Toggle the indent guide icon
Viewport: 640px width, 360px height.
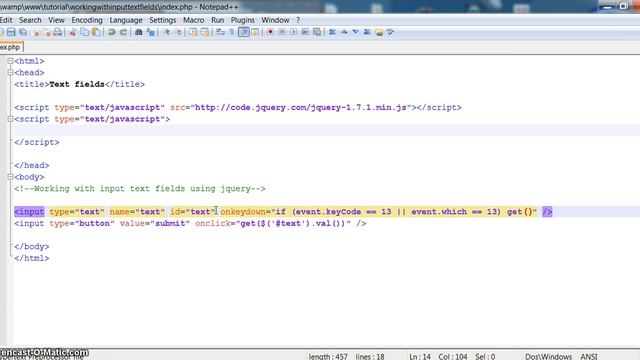(244, 32)
